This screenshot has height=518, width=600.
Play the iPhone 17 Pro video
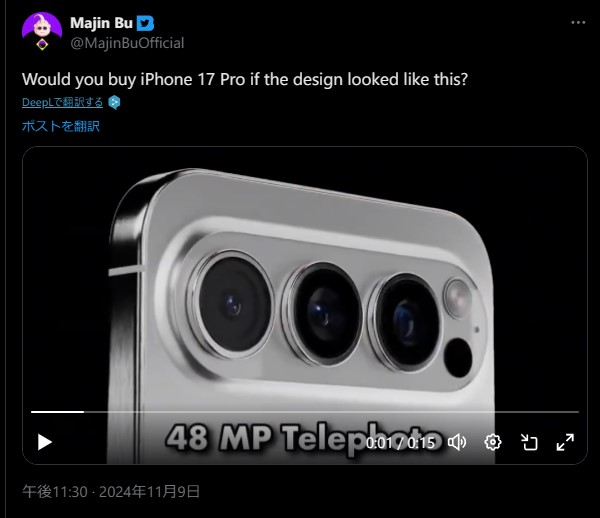pyautogui.click(x=45, y=442)
